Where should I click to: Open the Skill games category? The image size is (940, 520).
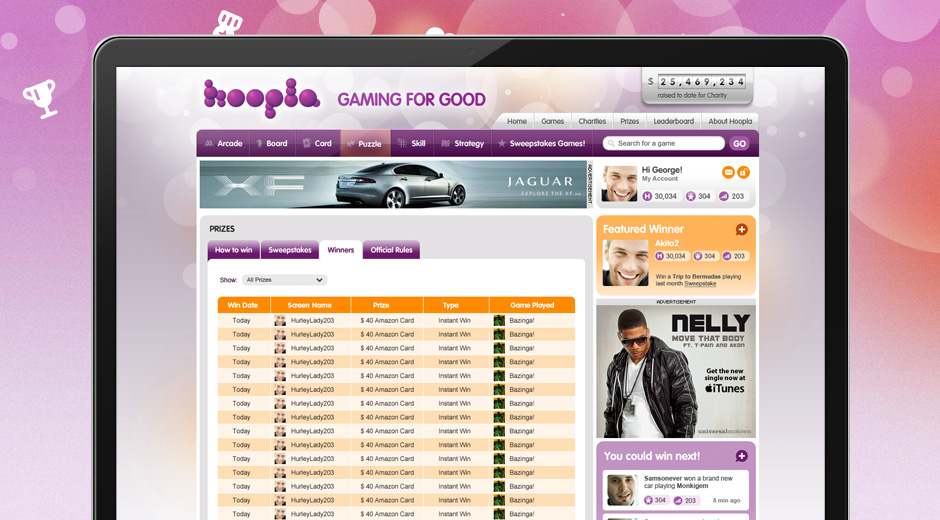412,143
